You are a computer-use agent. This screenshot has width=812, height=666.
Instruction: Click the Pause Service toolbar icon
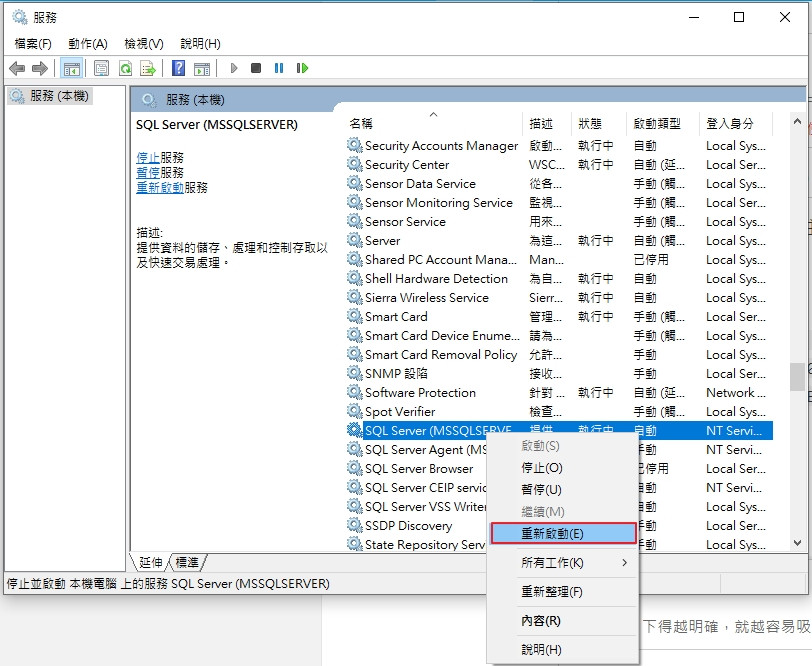[279, 68]
